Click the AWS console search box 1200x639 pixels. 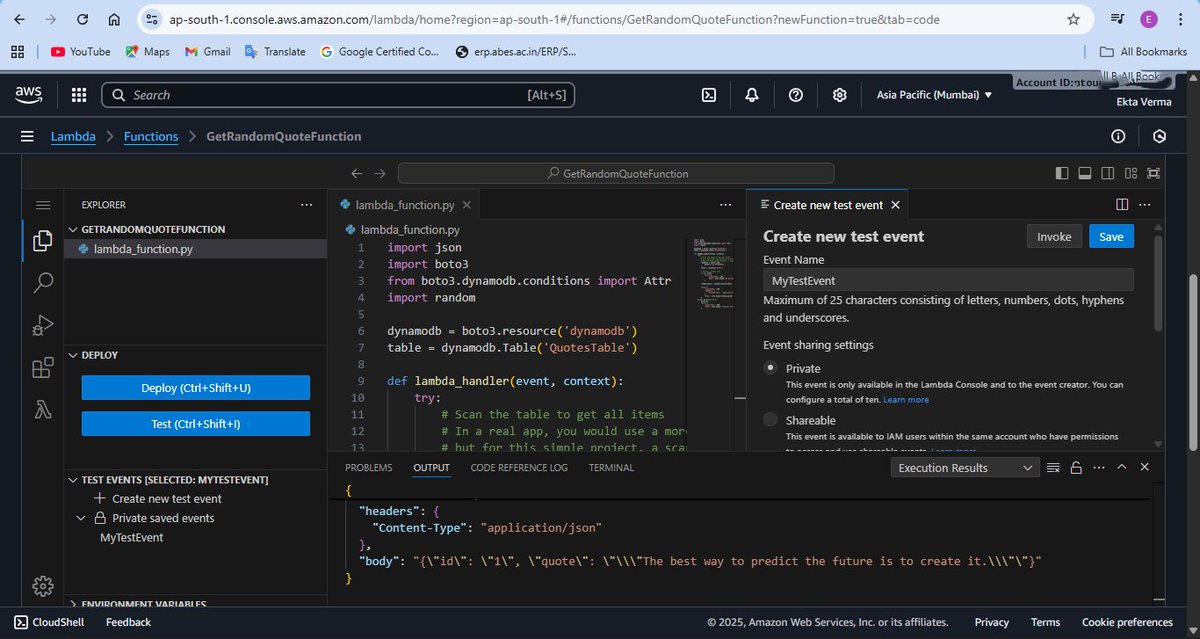click(339, 95)
